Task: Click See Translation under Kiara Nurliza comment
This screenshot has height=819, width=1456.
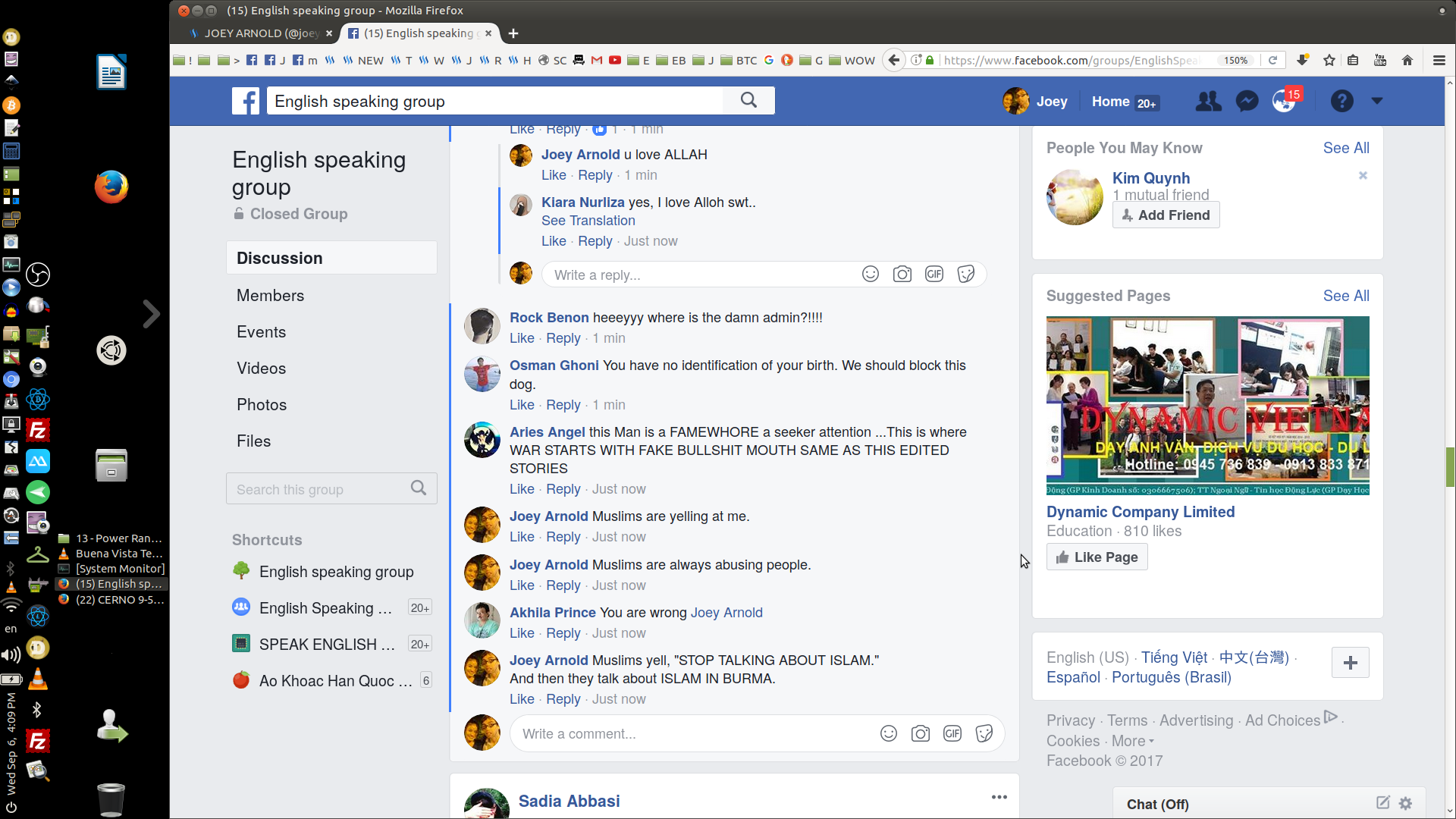Action: pyautogui.click(x=588, y=221)
